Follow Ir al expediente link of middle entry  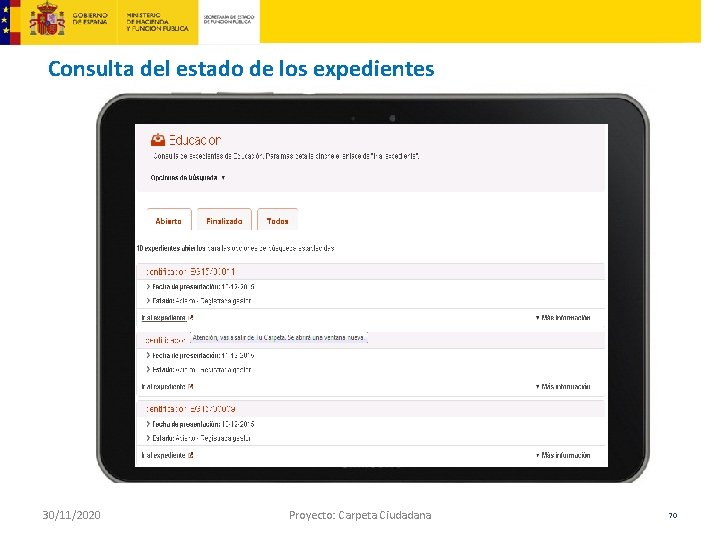coord(163,387)
